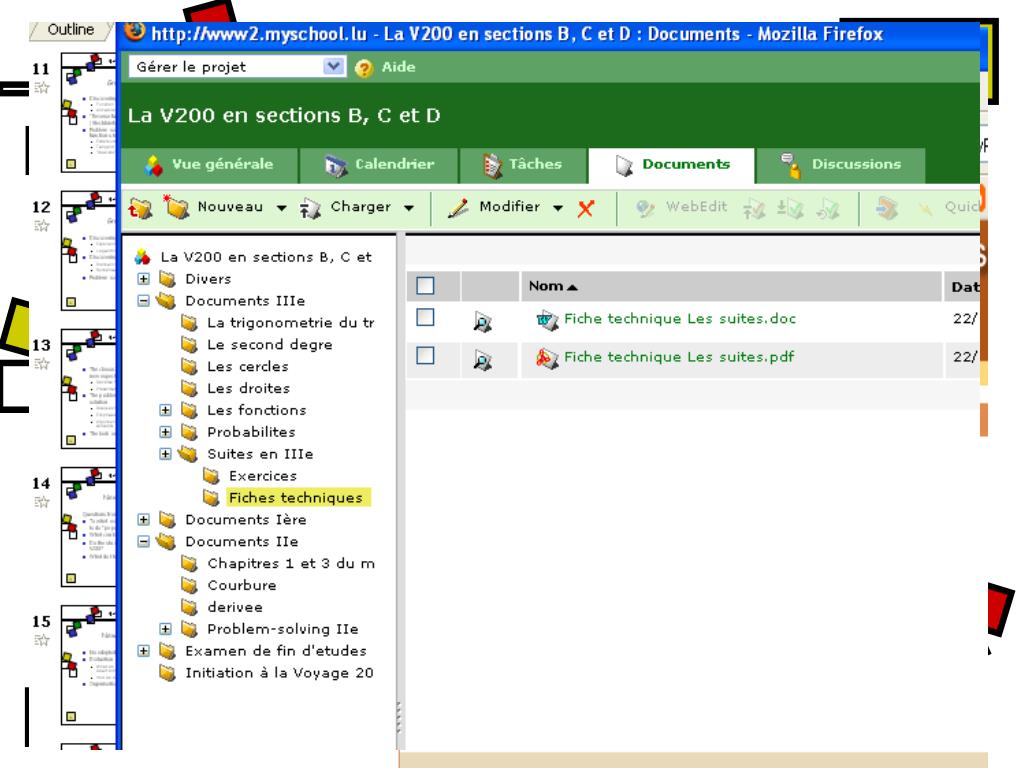Click the Calendrier tab calendar icon
1024x768 pixels.
click(x=335, y=166)
